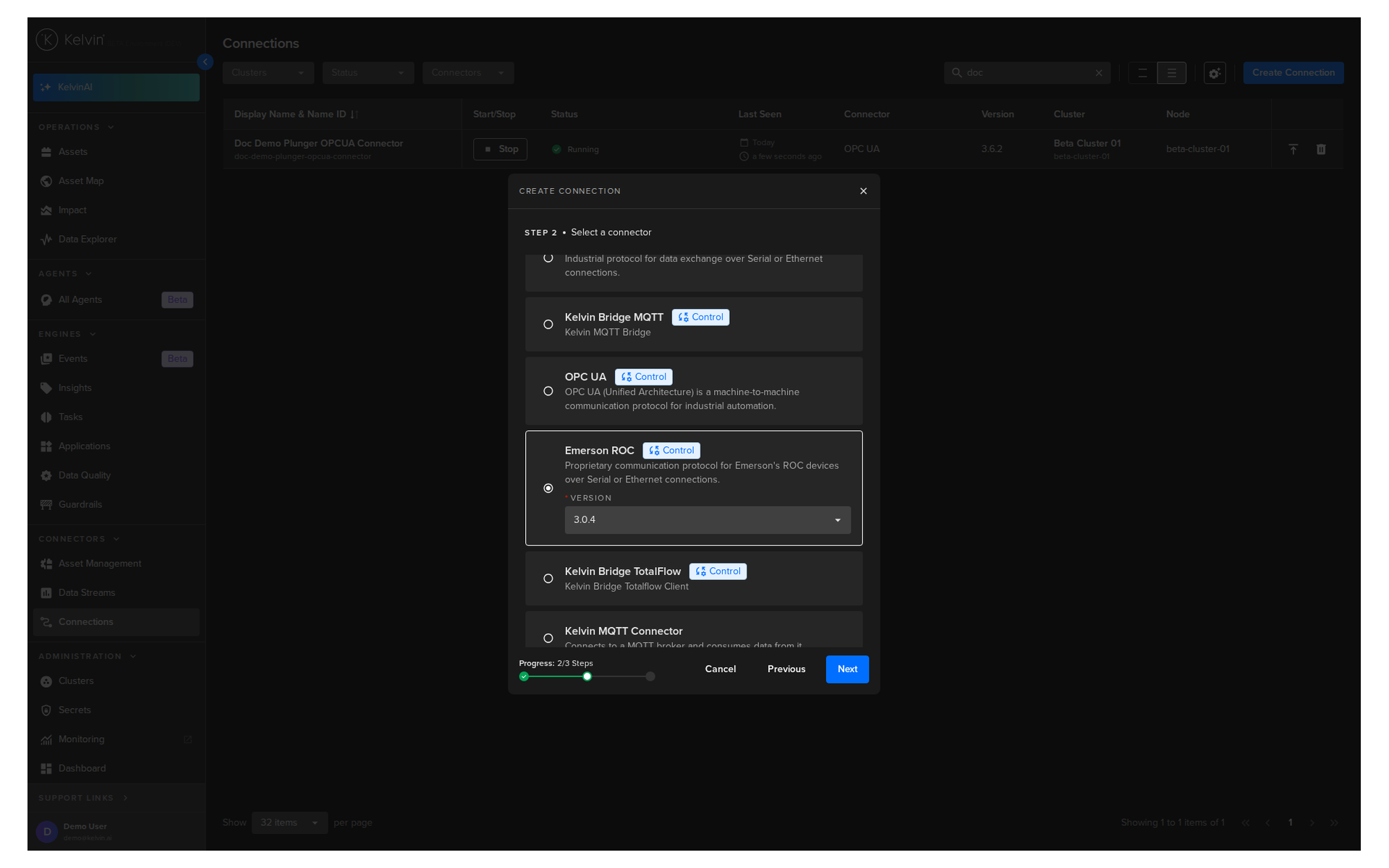Viewport: 1389px width, 868px height.
Task: Click Next in the Create Connection dialog
Action: coord(847,669)
